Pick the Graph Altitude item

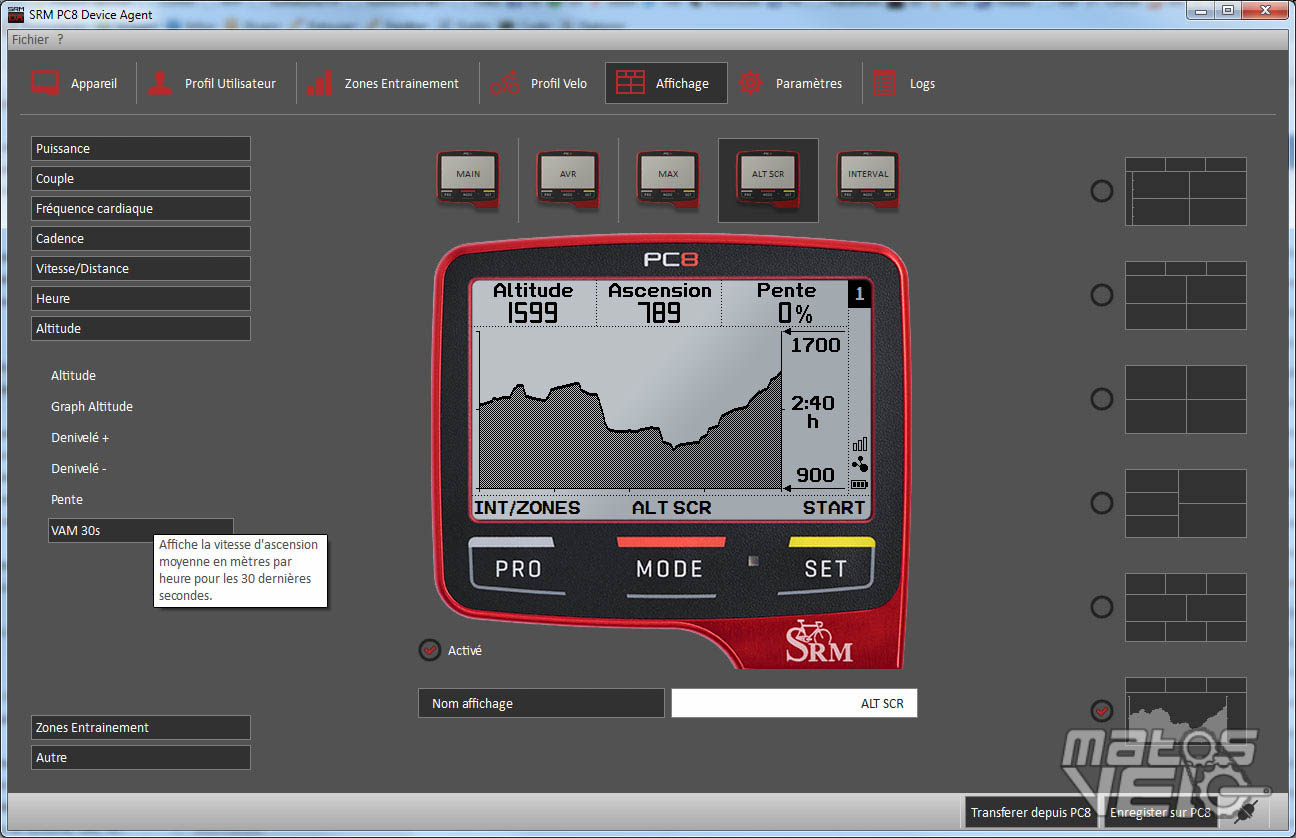coord(92,407)
